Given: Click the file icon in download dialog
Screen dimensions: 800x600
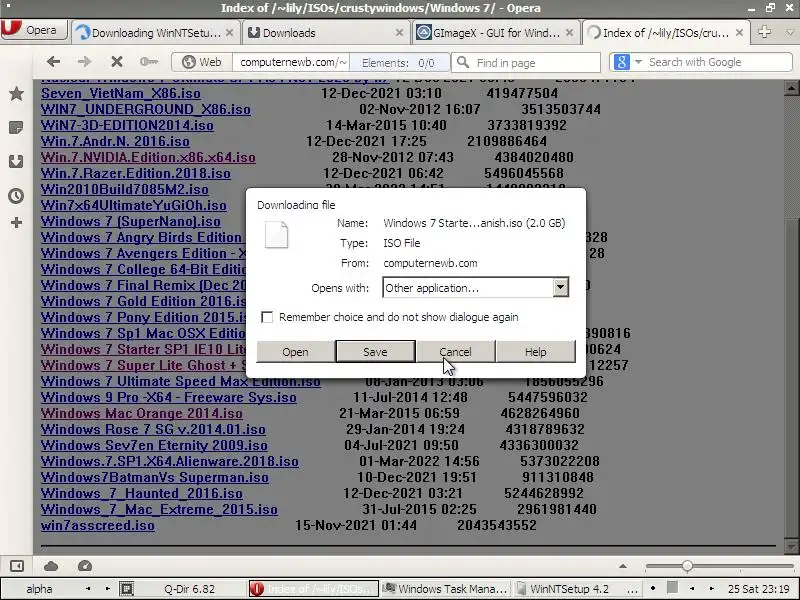Looking at the screenshot, I should coord(277,235).
